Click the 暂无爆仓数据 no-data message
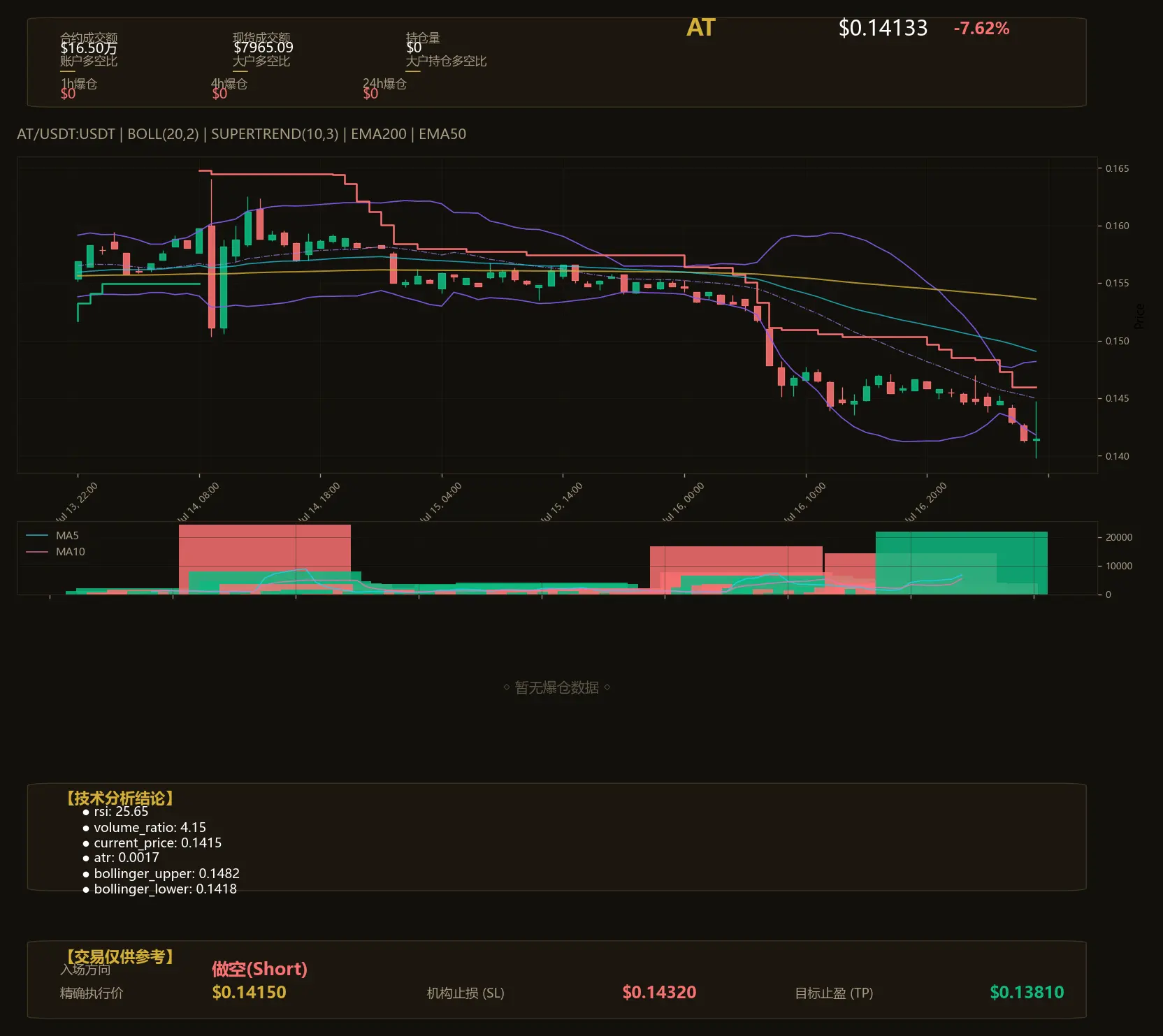1163x1036 pixels. pos(557,687)
